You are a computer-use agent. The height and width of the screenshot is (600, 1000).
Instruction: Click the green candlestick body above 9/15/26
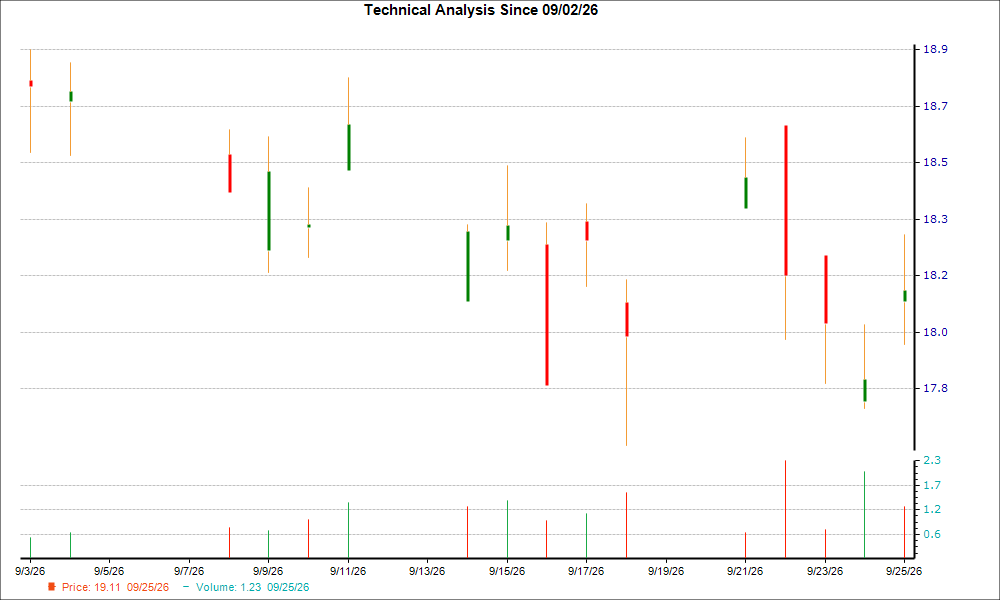508,233
